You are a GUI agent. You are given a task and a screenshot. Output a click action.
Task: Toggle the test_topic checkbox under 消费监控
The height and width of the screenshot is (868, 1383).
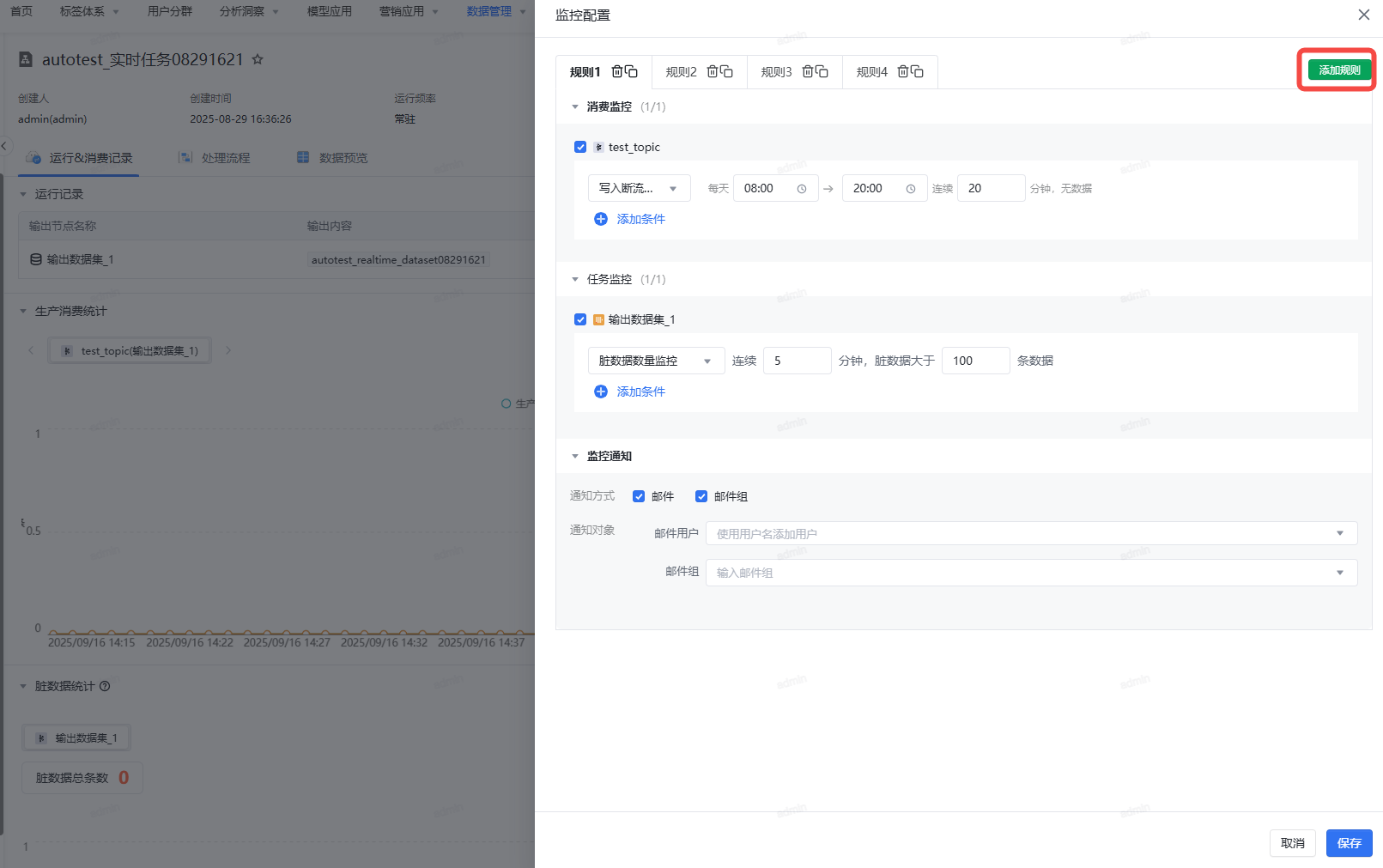click(580, 147)
